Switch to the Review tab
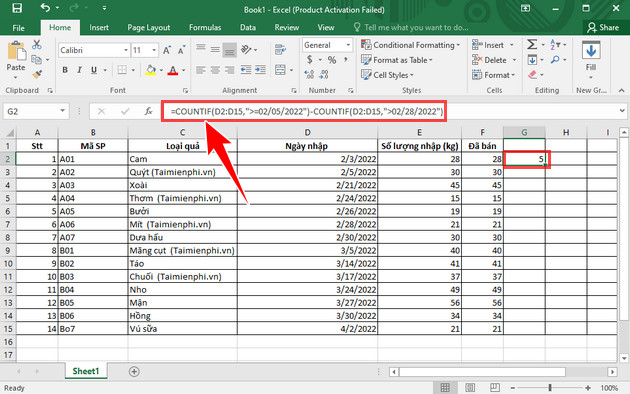This screenshot has width=630, height=394. pyautogui.click(x=286, y=28)
